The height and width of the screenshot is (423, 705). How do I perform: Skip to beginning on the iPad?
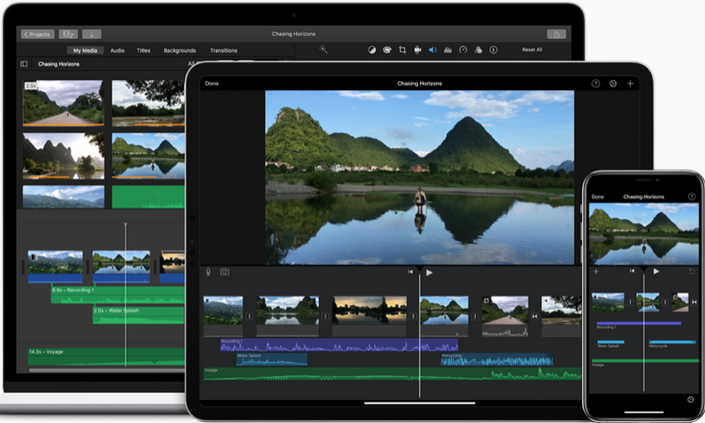(410, 272)
